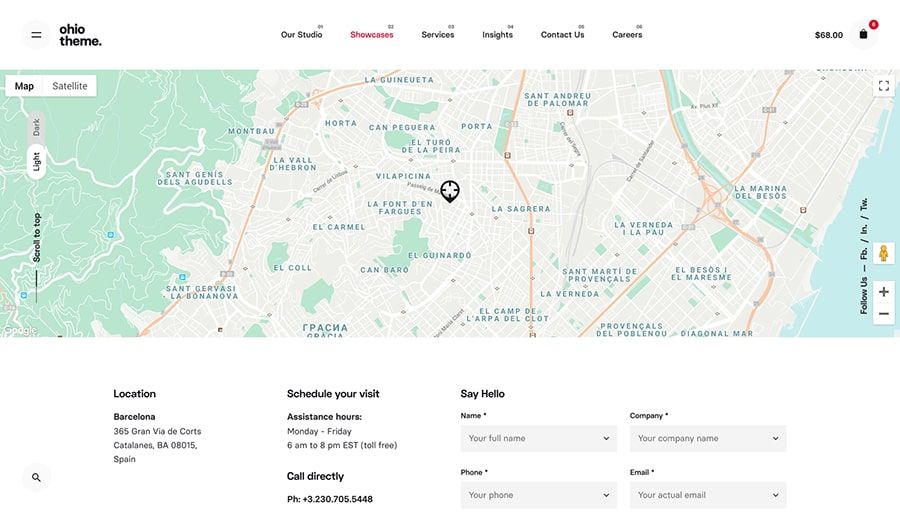
Task: Open the hamburger menu icon
Action: pyautogui.click(x=36, y=35)
